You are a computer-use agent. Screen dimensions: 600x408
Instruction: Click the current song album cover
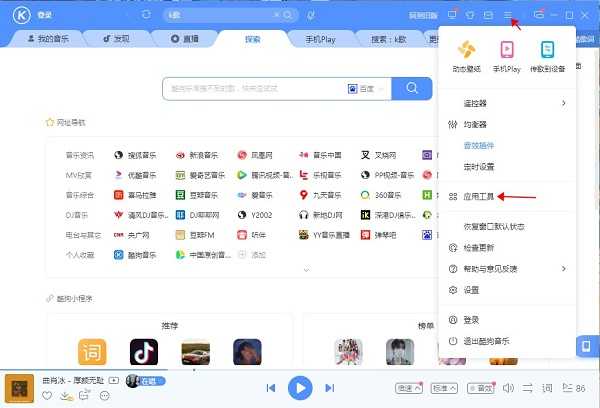click(x=20, y=388)
